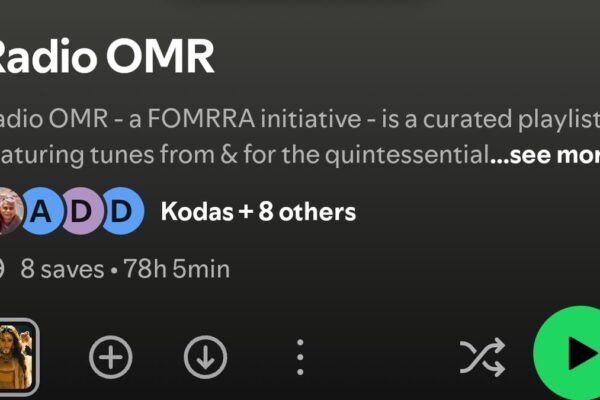Add playlist to library plus icon
Screen dimensions: 600x400
tap(111, 357)
